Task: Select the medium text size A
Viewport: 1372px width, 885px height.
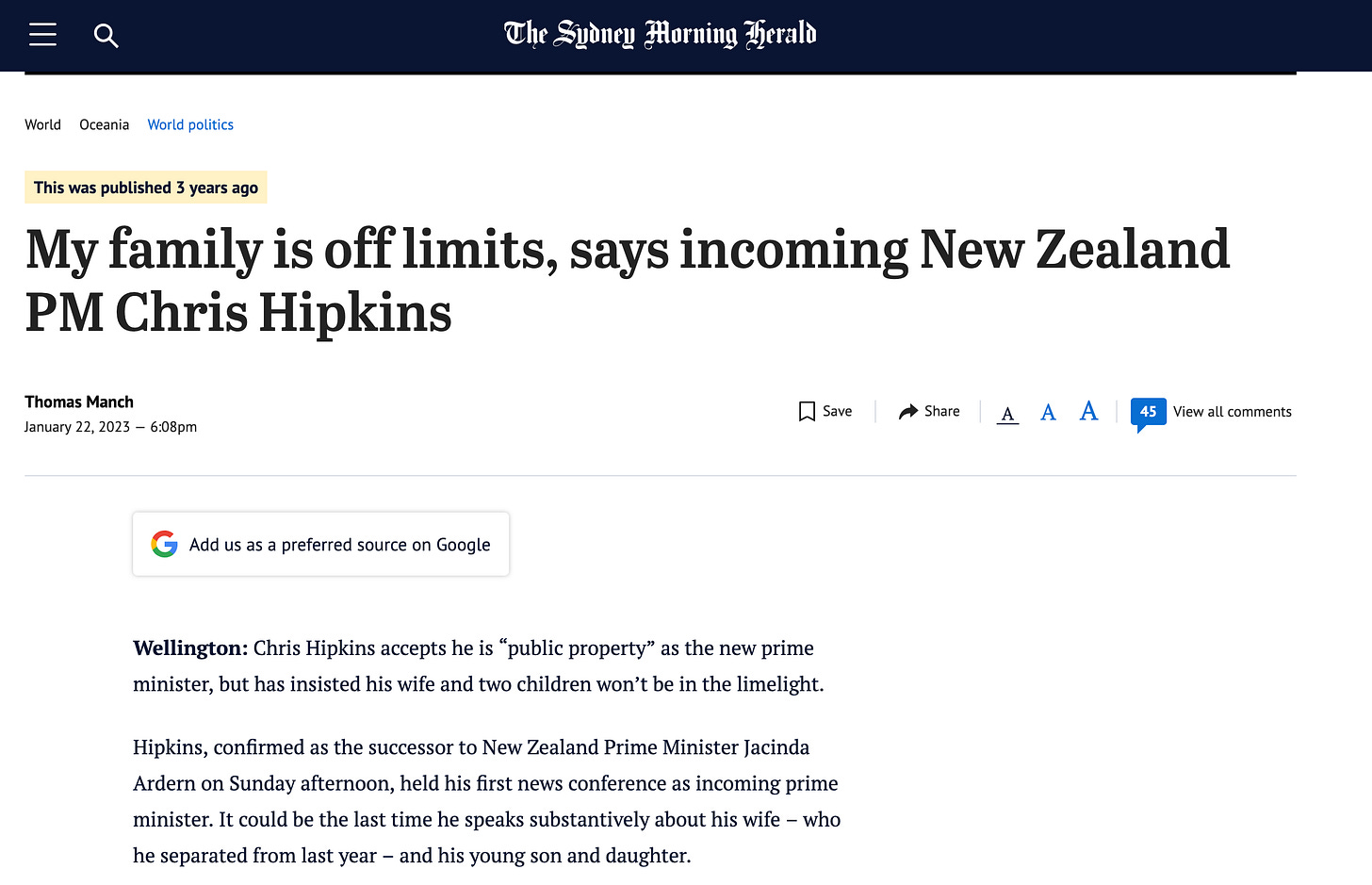Action: click(1048, 412)
